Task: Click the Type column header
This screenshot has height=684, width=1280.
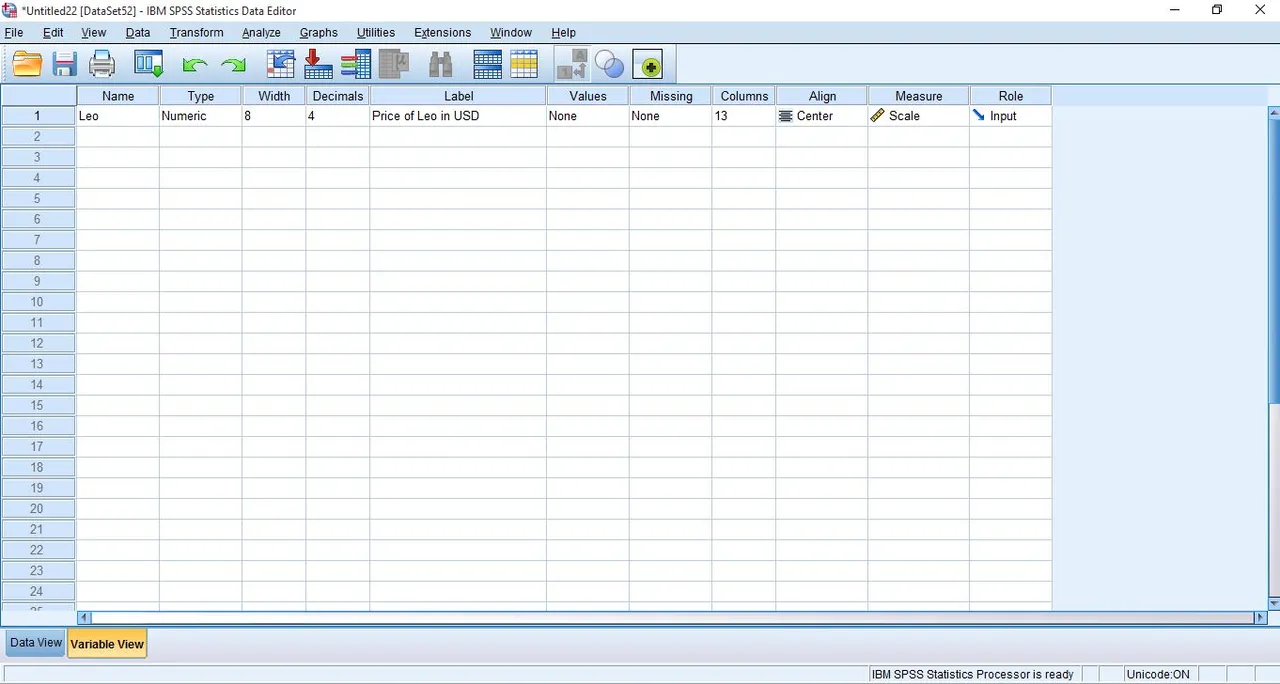Action: tap(201, 96)
